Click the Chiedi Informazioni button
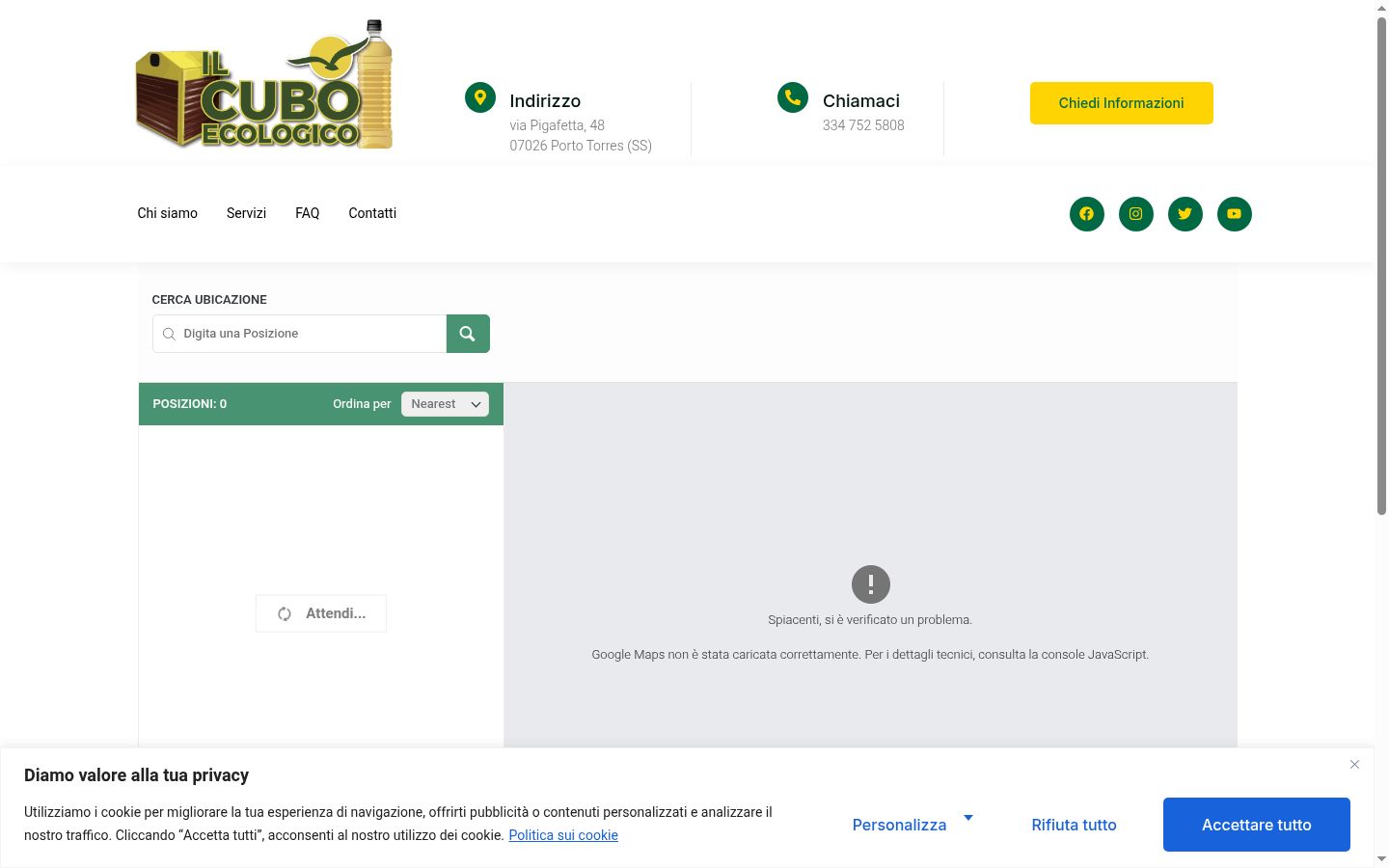This screenshot has width=1389, height=868. click(x=1121, y=103)
